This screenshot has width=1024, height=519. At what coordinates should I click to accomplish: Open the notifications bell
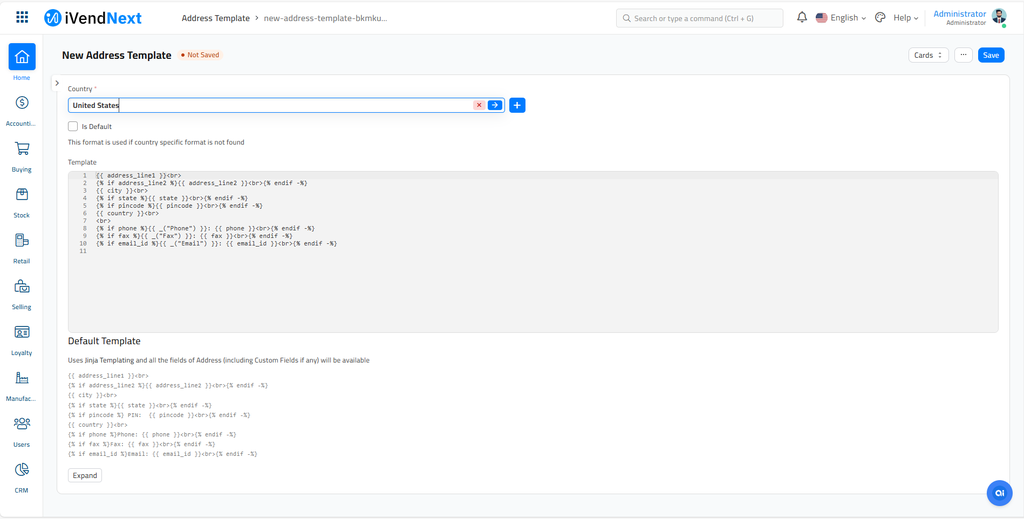tap(802, 18)
